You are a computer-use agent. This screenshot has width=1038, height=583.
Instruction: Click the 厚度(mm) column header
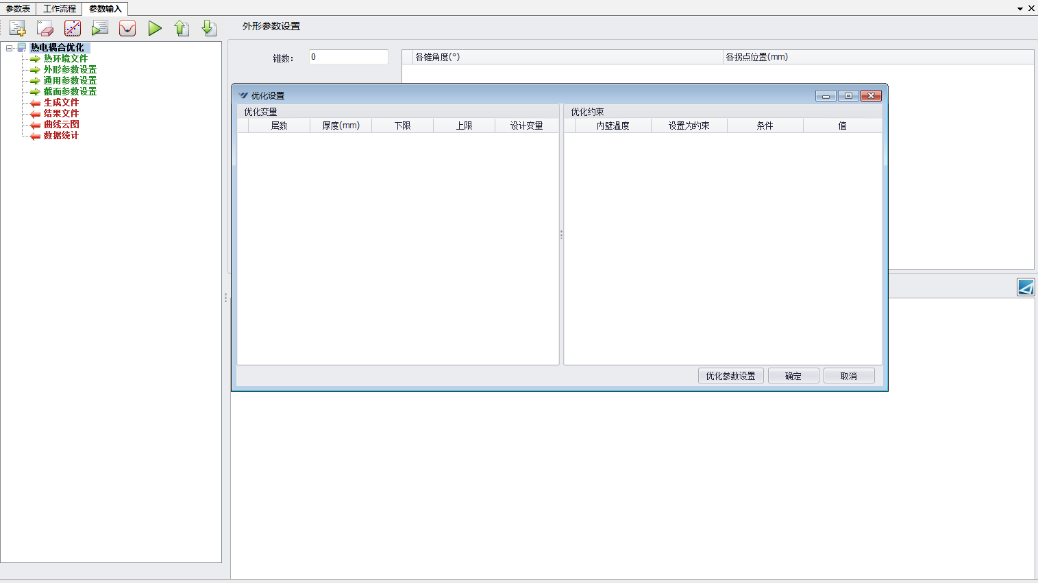tap(340, 126)
